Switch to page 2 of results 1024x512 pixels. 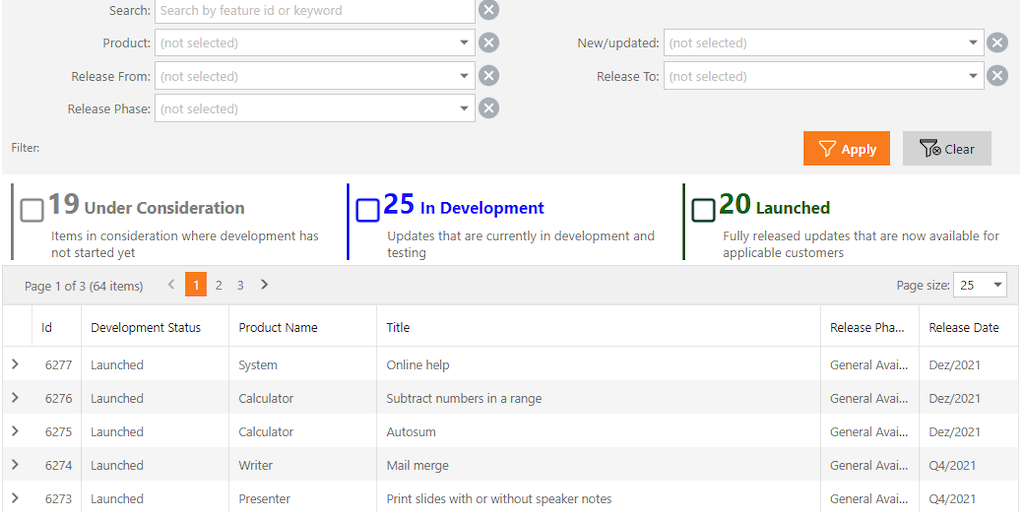[x=219, y=285]
